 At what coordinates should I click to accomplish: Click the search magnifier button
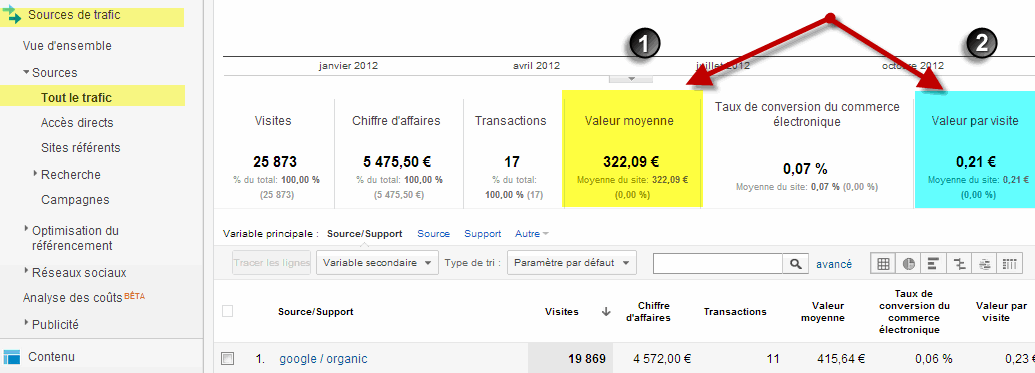click(x=795, y=263)
